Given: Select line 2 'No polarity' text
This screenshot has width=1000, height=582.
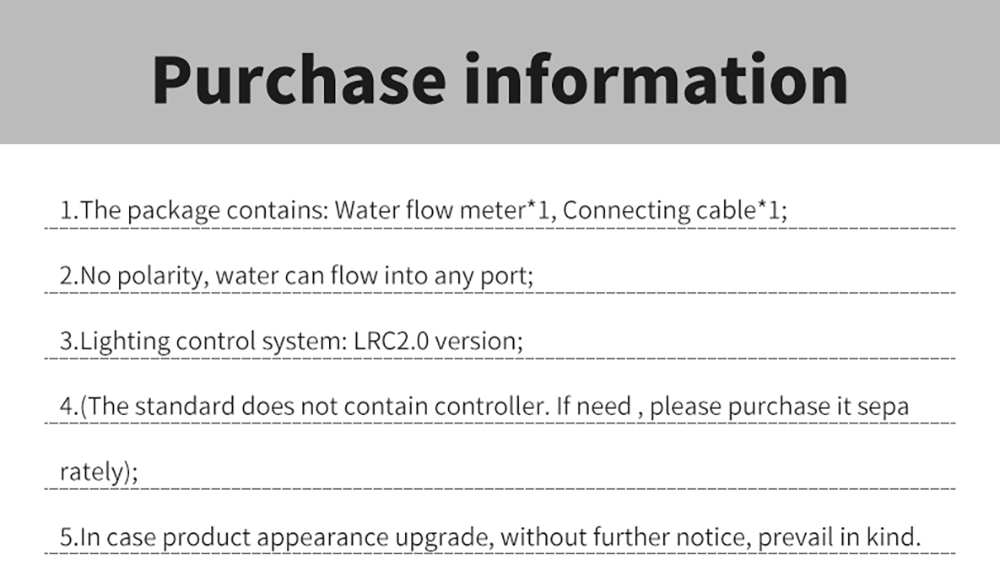Looking at the screenshot, I should pyautogui.click(x=297, y=276).
